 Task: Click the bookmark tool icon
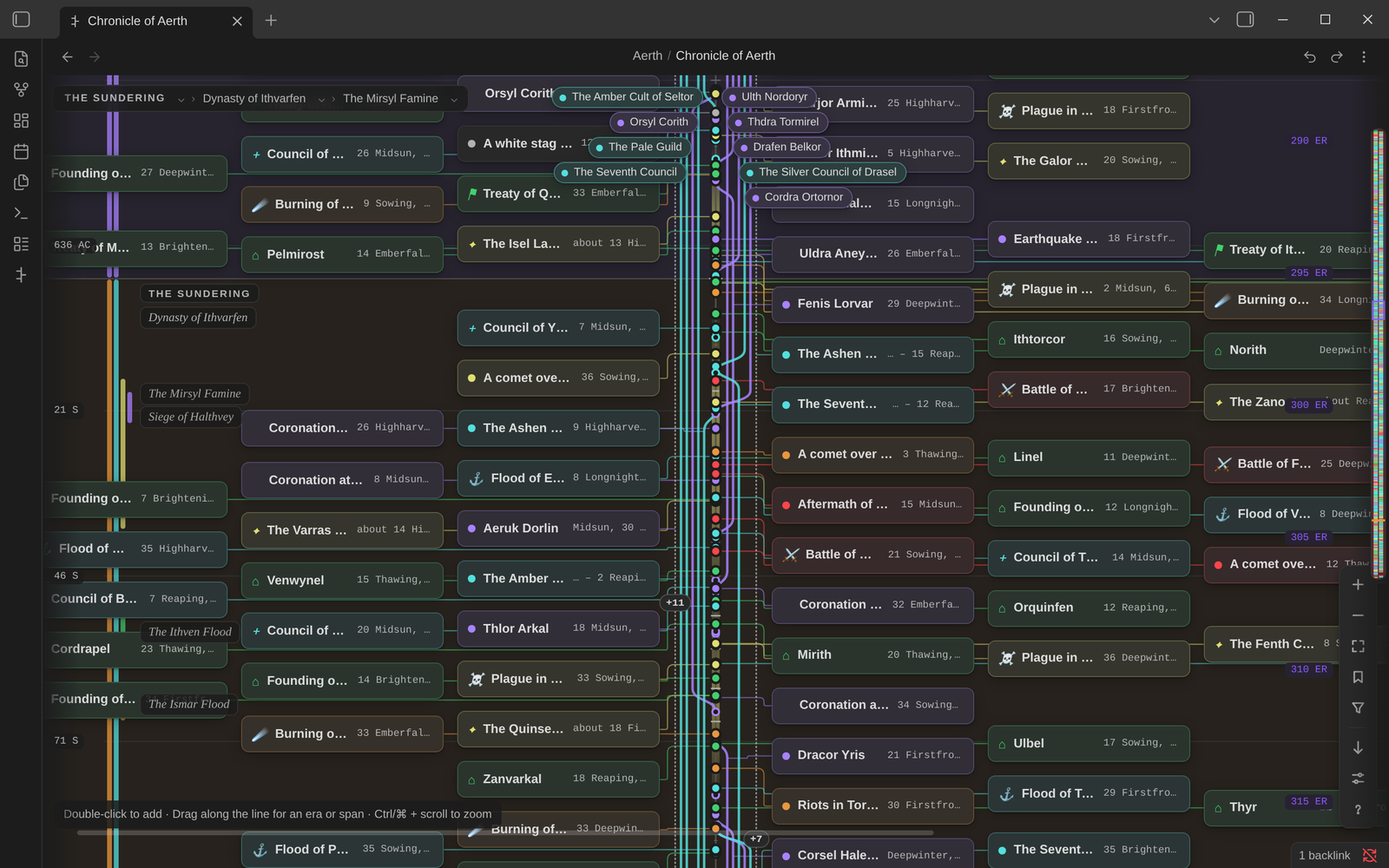pos(1358,677)
